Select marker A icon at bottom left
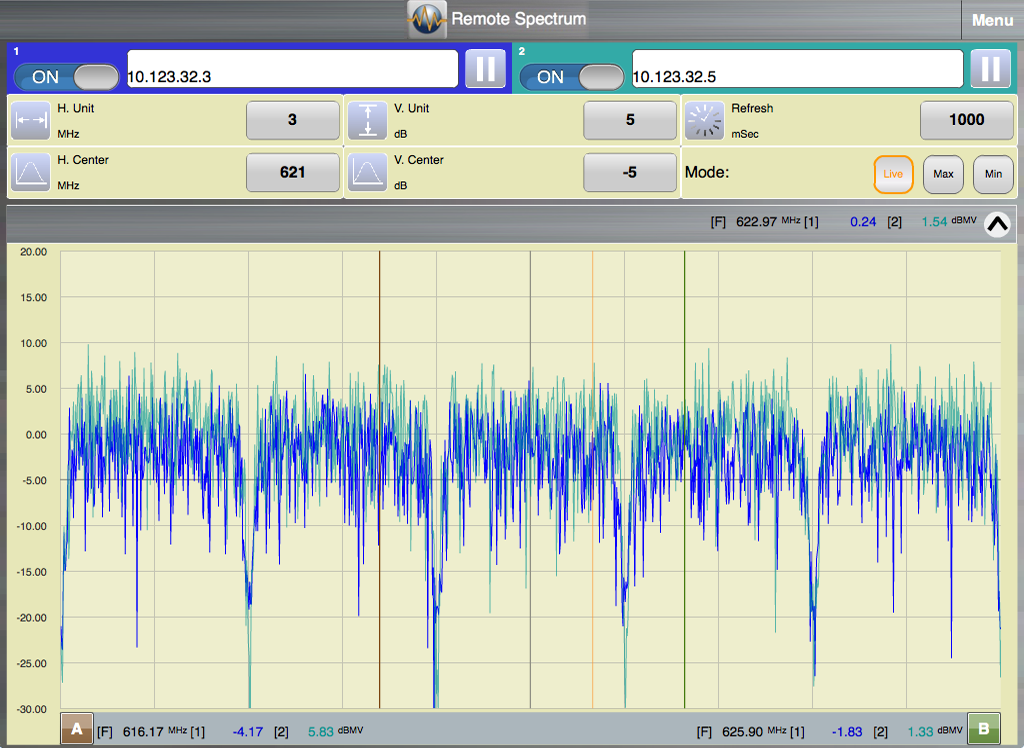The image size is (1024, 748). (x=76, y=728)
